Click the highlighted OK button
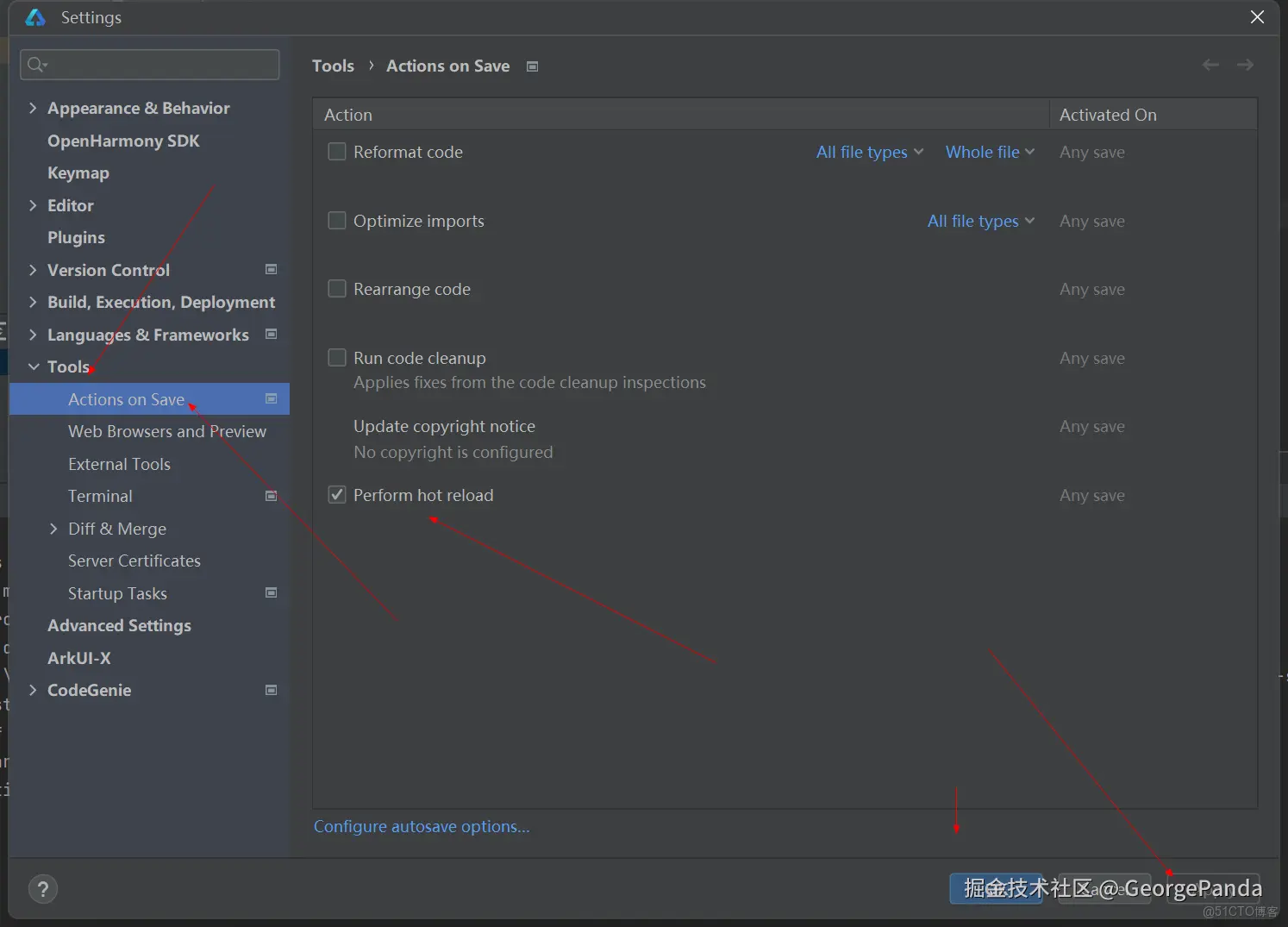This screenshot has height=927, width=1288. [996, 888]
